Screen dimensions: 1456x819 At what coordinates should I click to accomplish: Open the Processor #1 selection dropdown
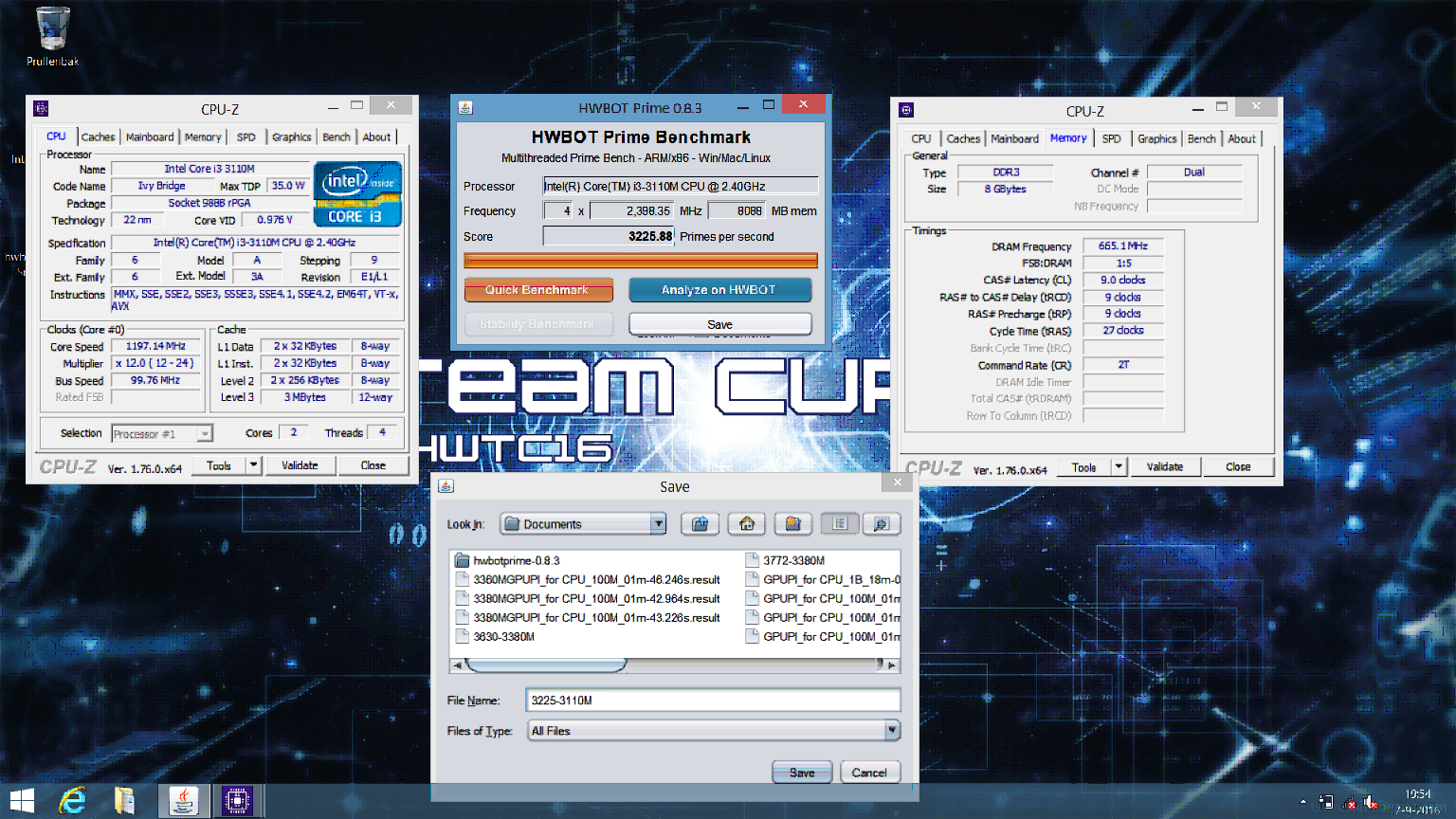(205, 433)
